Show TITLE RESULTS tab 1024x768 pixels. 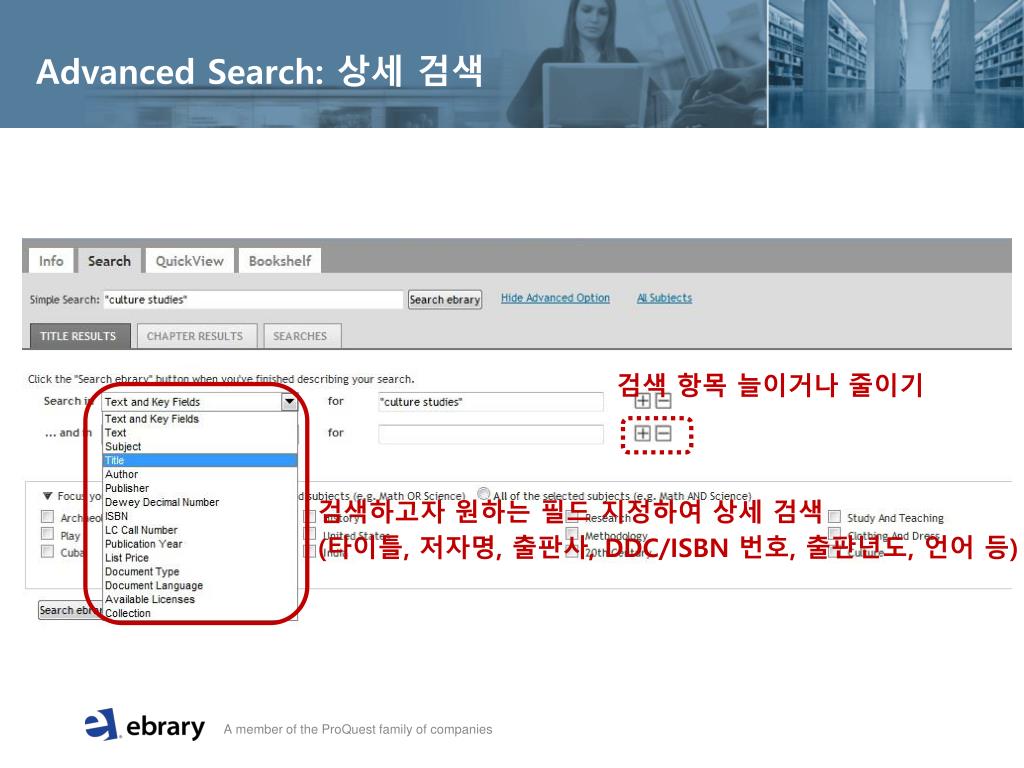78,336
